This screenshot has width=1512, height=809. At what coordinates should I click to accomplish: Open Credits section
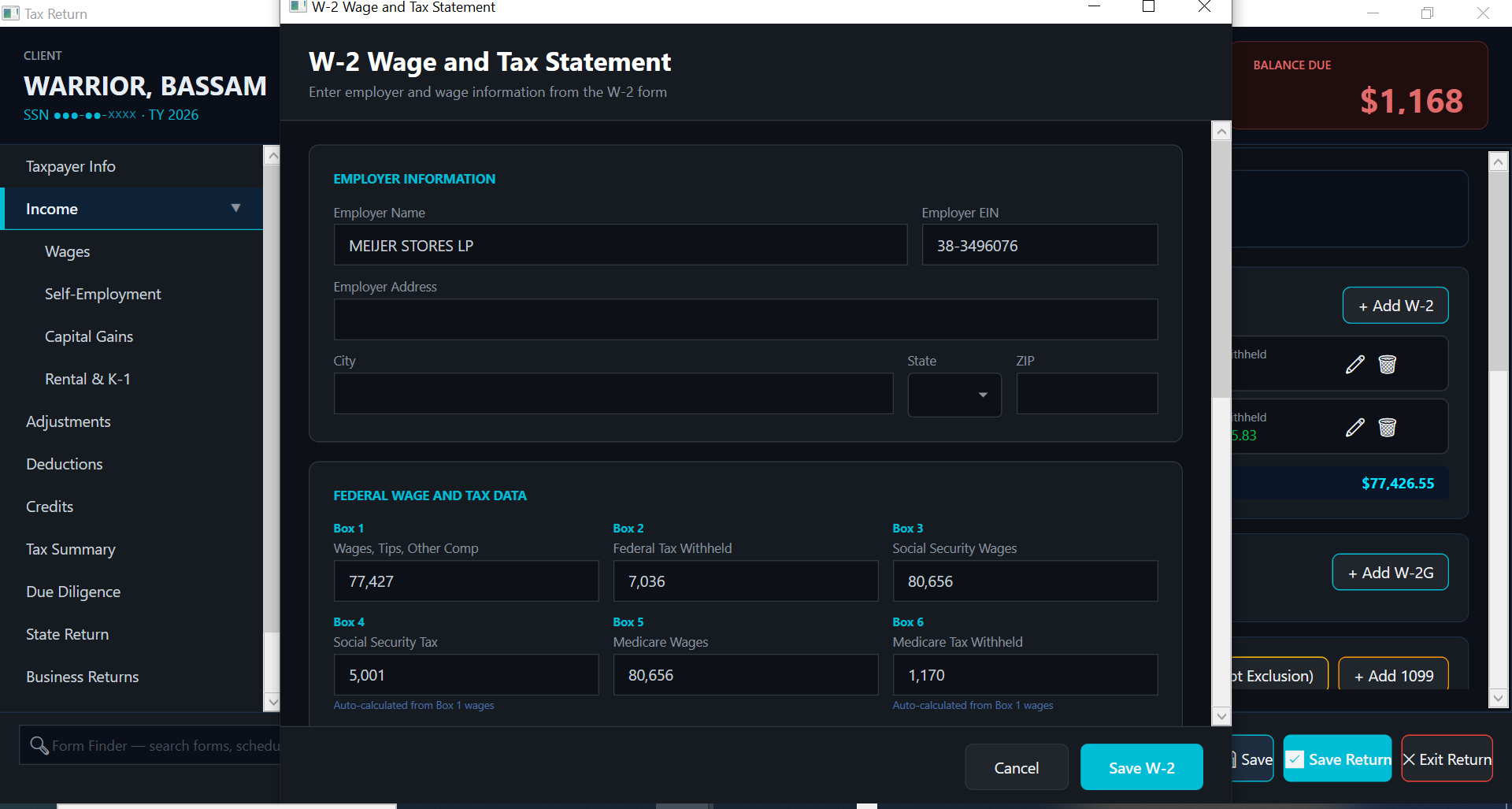132,507
